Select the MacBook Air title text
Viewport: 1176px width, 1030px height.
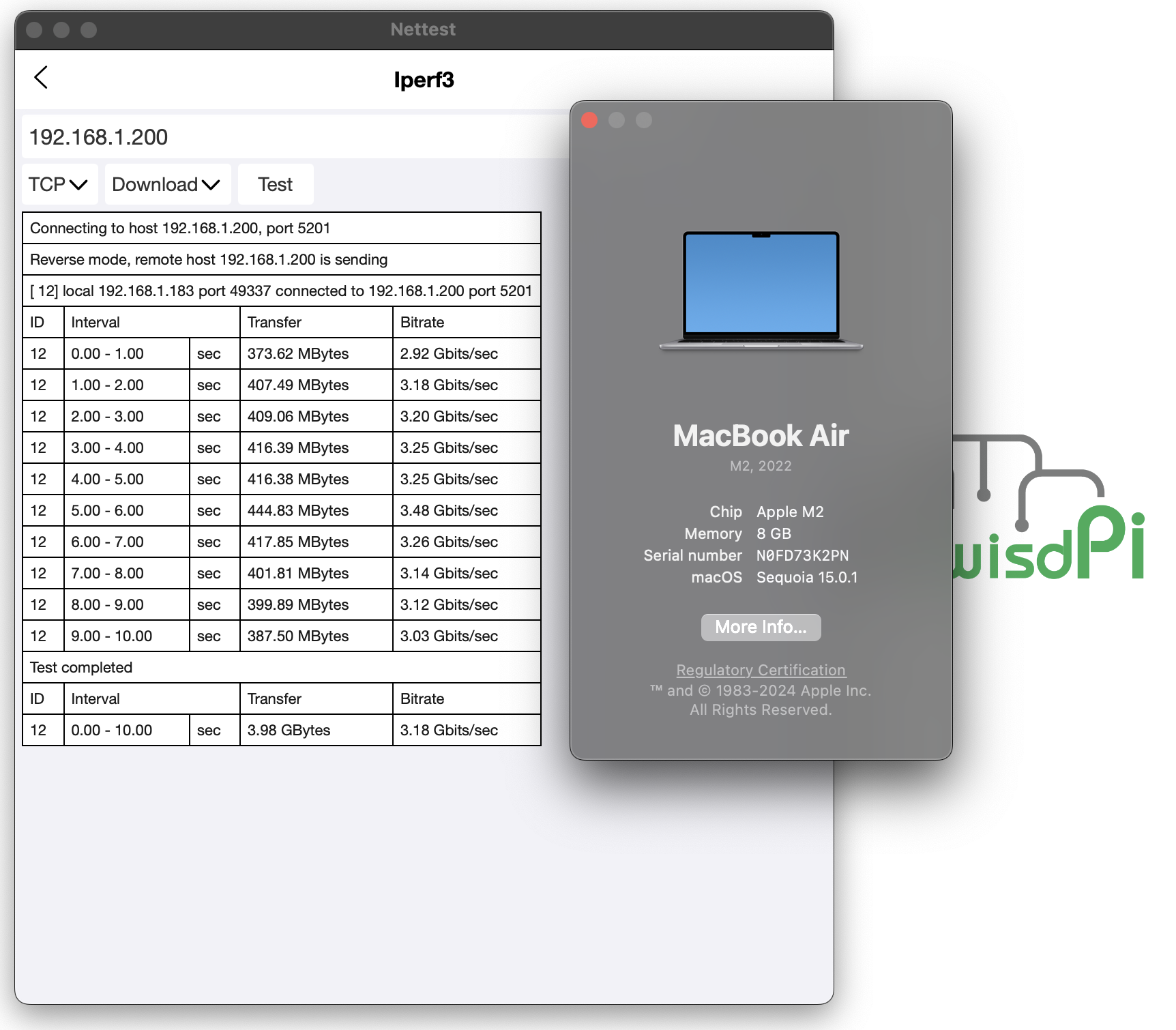[761, 436]
